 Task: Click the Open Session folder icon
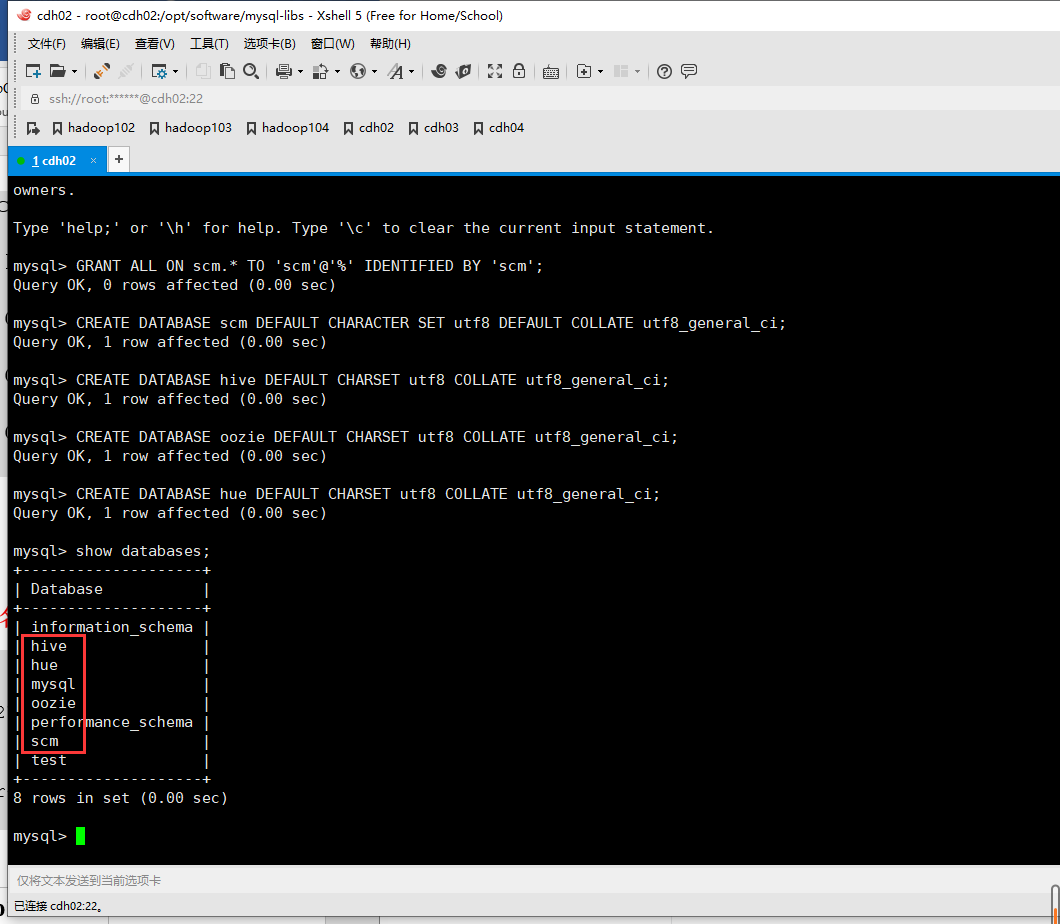[58, 71]
